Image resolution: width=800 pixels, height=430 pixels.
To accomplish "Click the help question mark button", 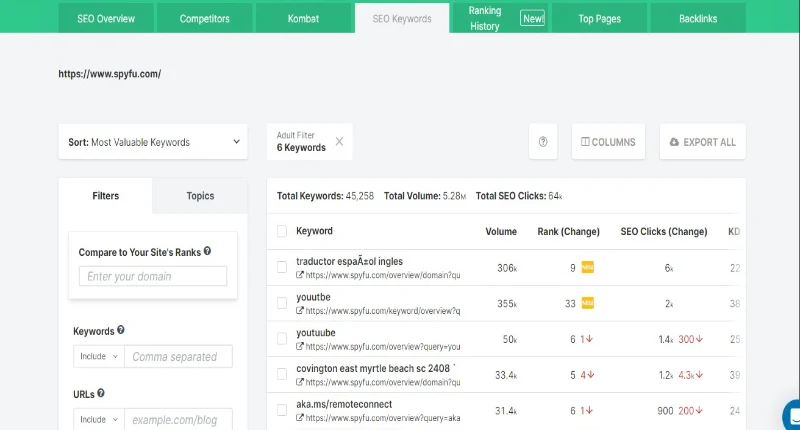I will [543, 142].
